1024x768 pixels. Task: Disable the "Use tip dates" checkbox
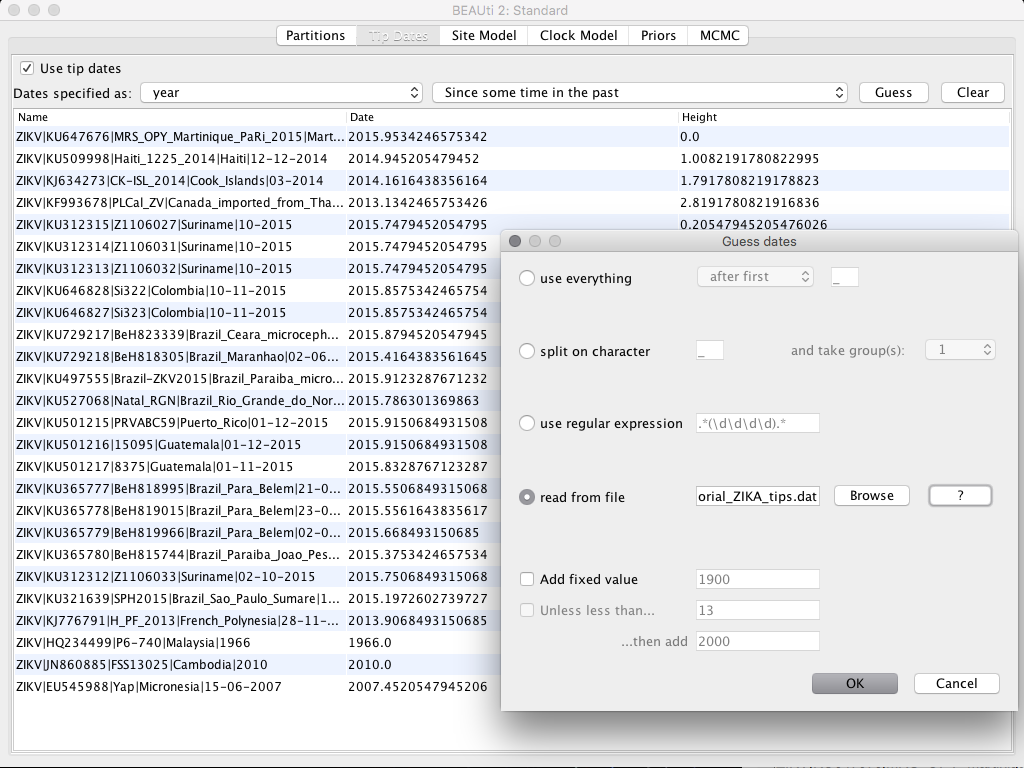click(25, 68)
